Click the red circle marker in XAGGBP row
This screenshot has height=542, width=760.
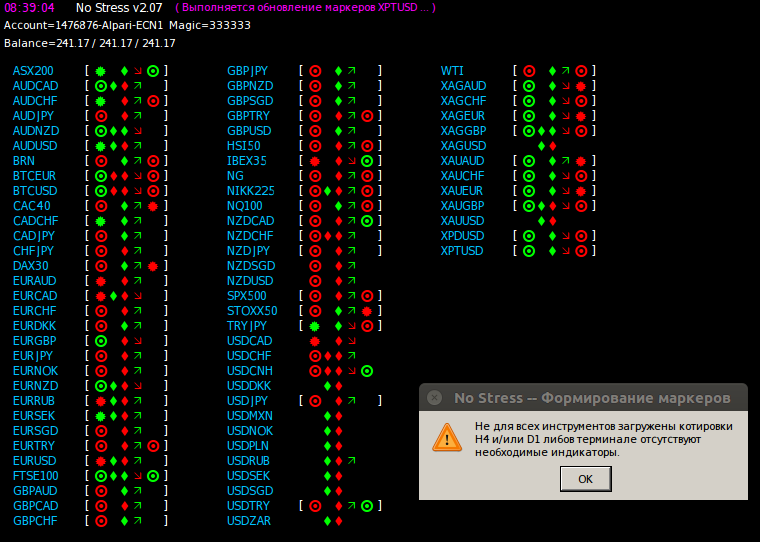[x=581, y=131]
